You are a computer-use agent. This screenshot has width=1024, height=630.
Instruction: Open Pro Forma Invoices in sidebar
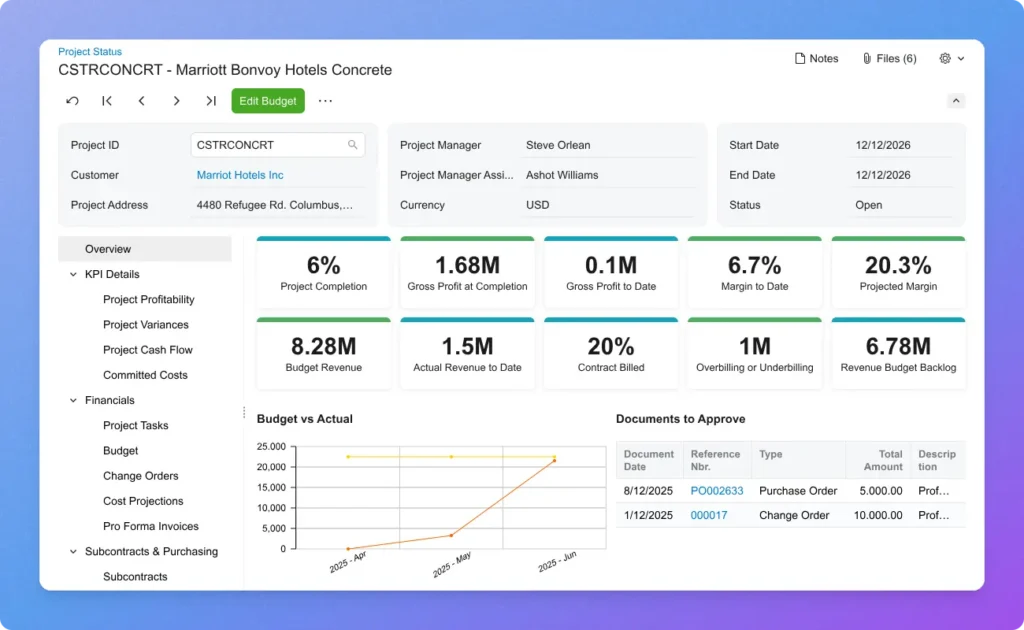coord(151,526)
